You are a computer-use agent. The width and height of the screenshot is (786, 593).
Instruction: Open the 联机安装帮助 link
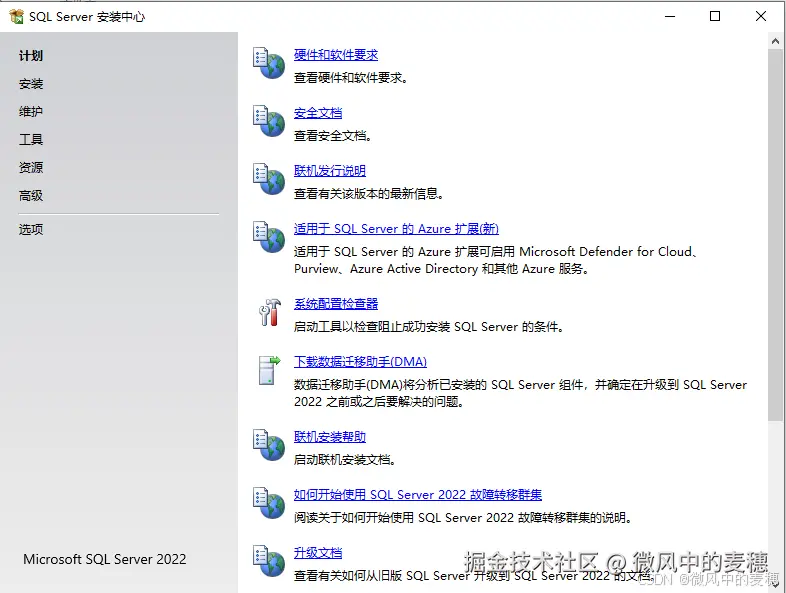[x=330, y=437]
